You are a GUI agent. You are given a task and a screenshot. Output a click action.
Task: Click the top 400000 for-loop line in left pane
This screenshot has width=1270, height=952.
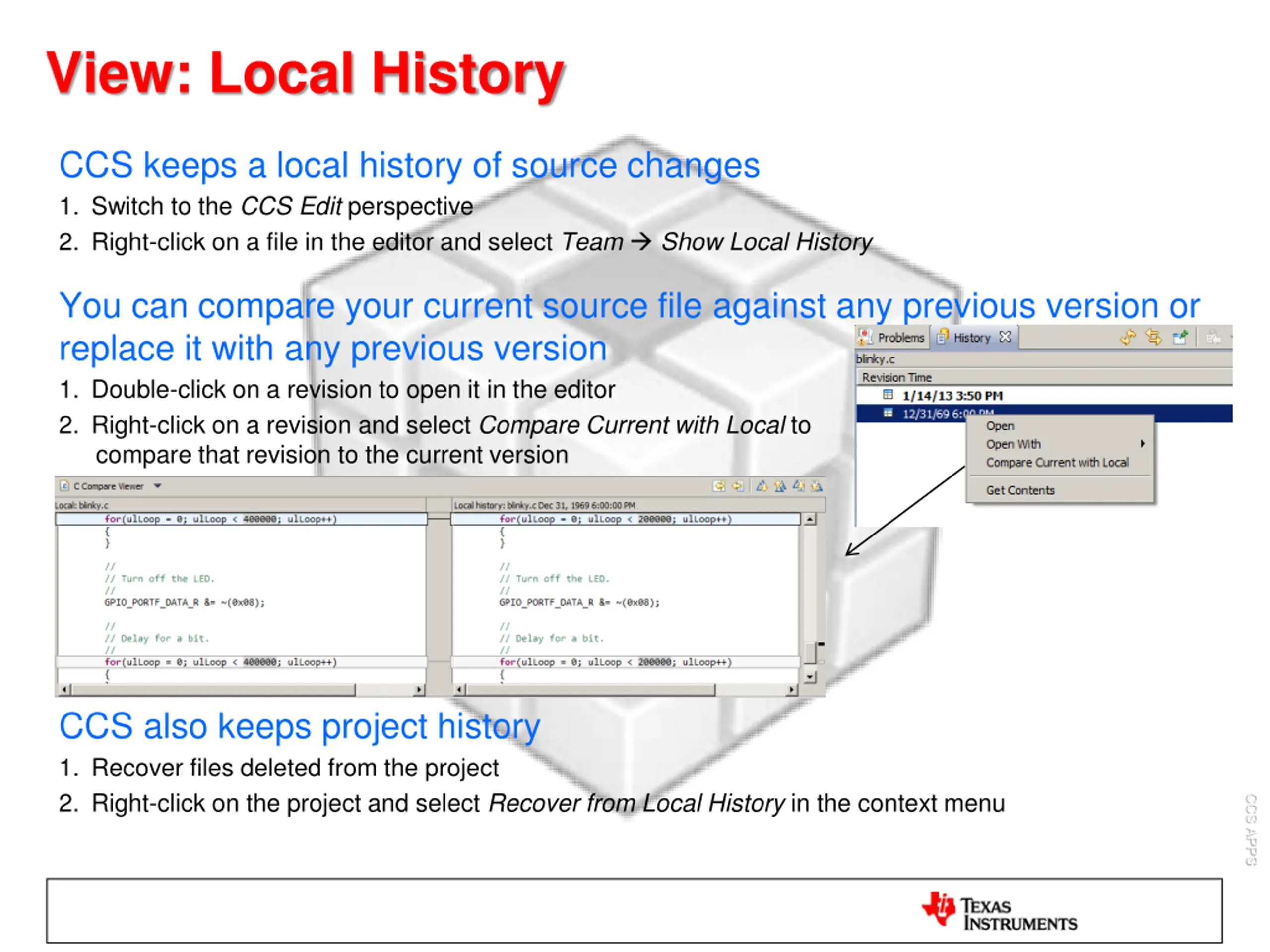pos(241,519)
